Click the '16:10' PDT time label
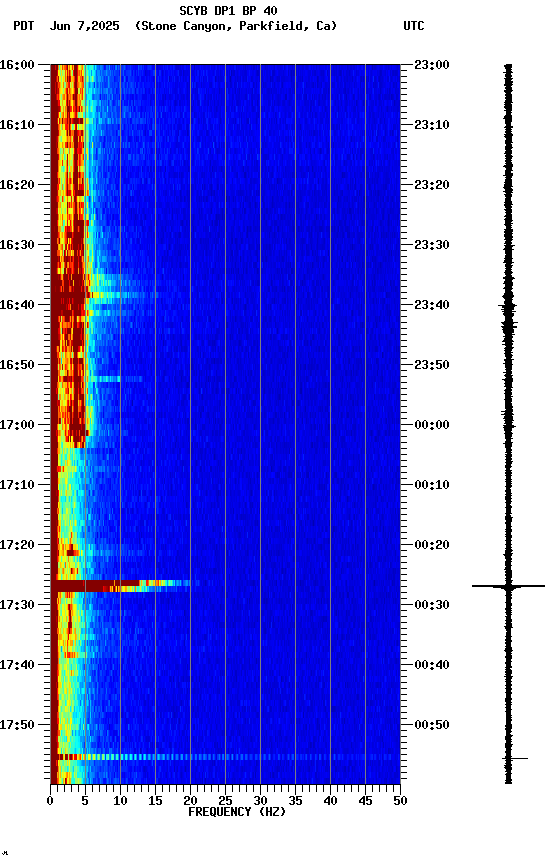Viewport: 552px width, 864px height. (x=17, y=125)
